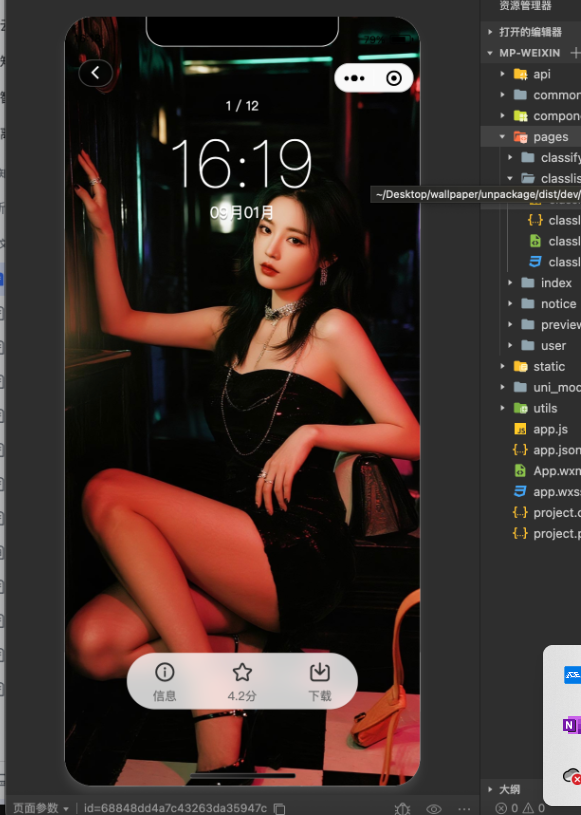Expand the api folder

pyautogui.click(x=531, y=74)
